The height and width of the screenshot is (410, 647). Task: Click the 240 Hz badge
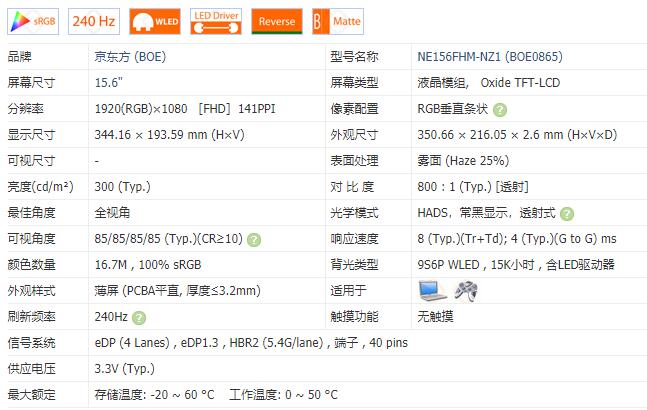click(94, 21)
